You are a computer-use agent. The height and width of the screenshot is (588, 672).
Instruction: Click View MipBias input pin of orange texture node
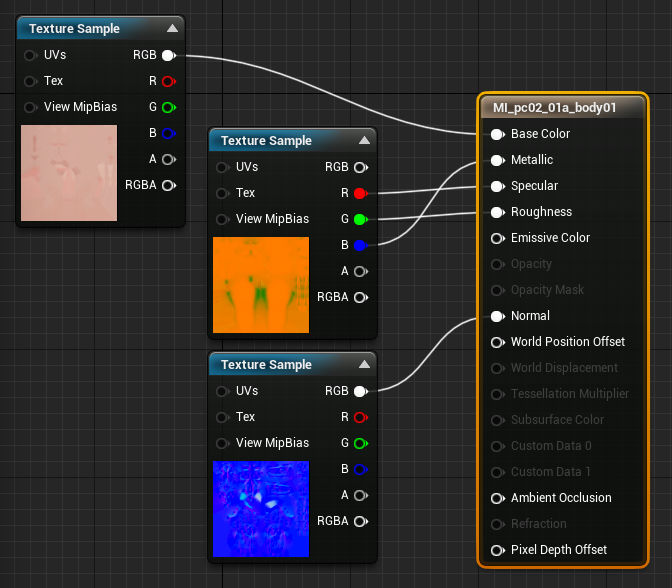pos(222,219)
